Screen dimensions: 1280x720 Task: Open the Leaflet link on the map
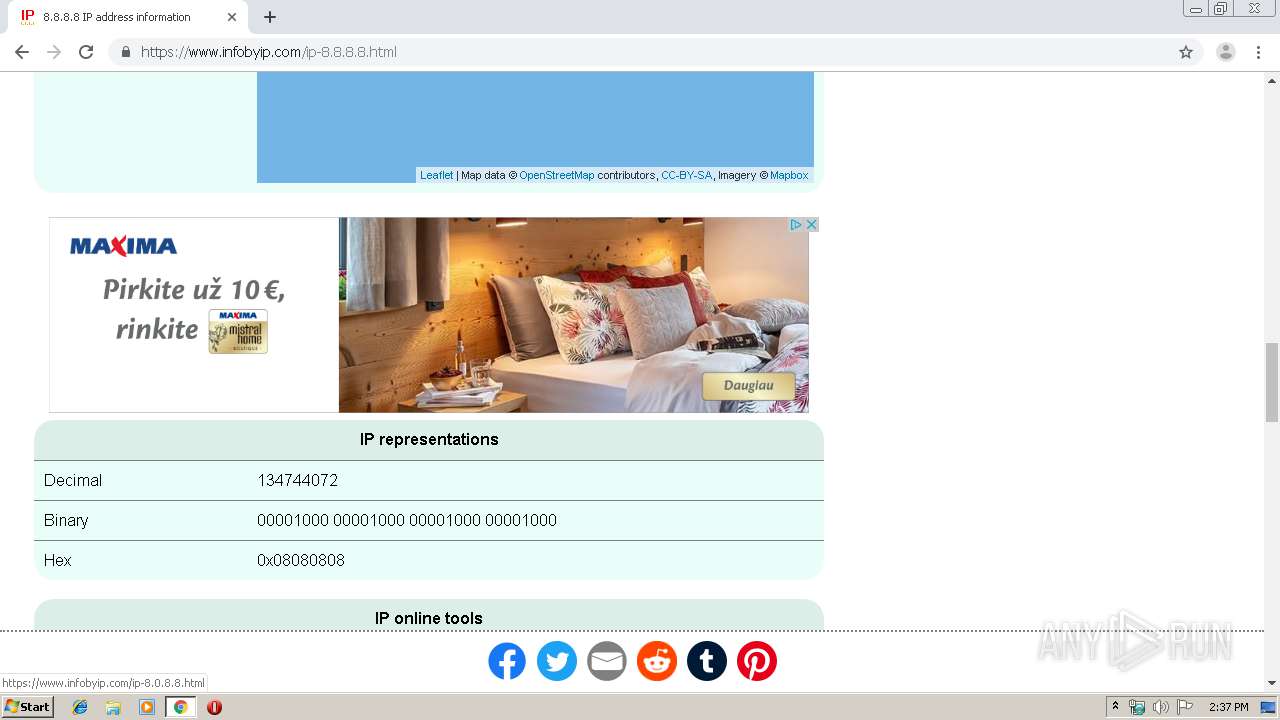click(x=436, y=175)
